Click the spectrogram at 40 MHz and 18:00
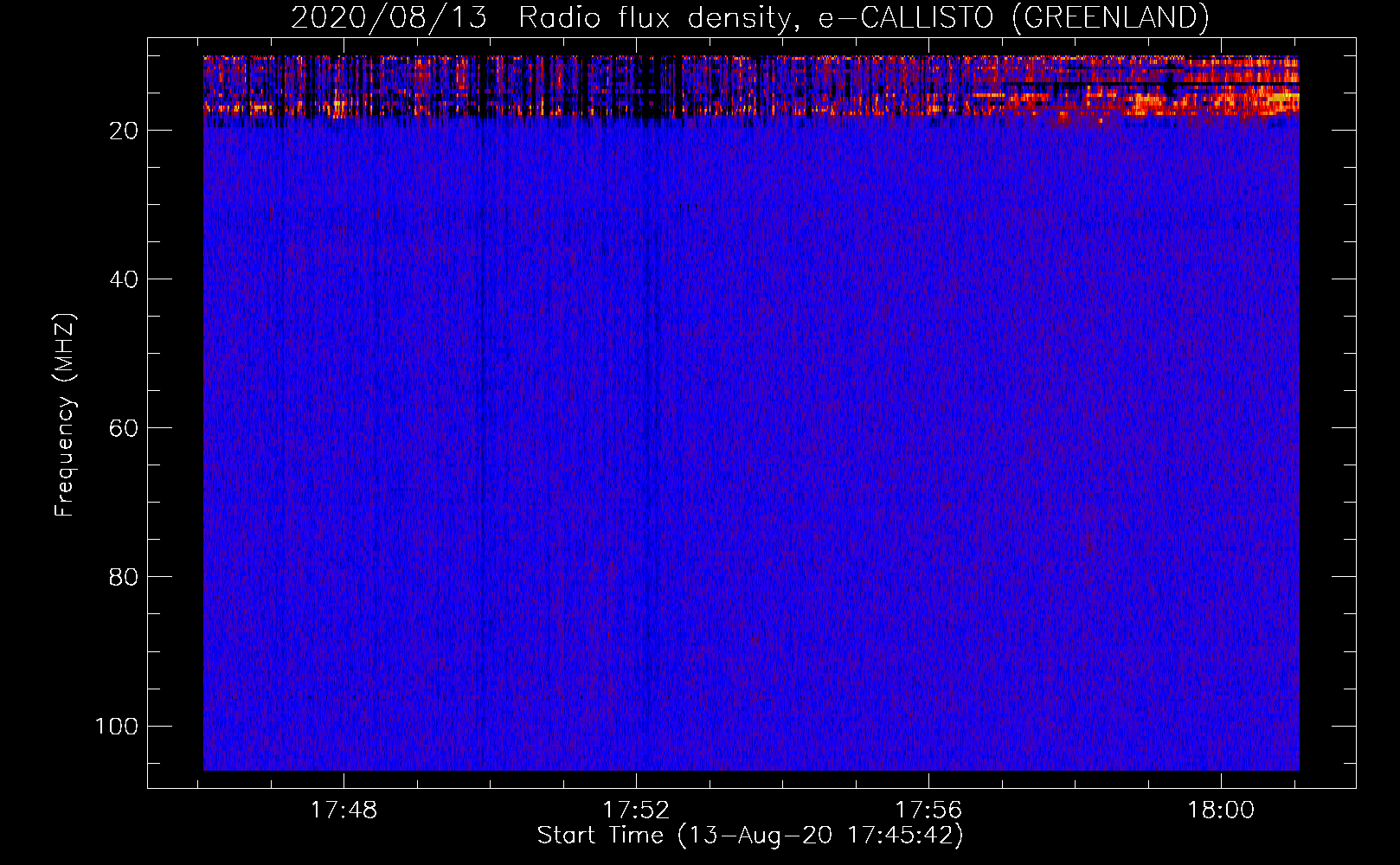Screen dimensions: 1400x865 [1221, 279]
